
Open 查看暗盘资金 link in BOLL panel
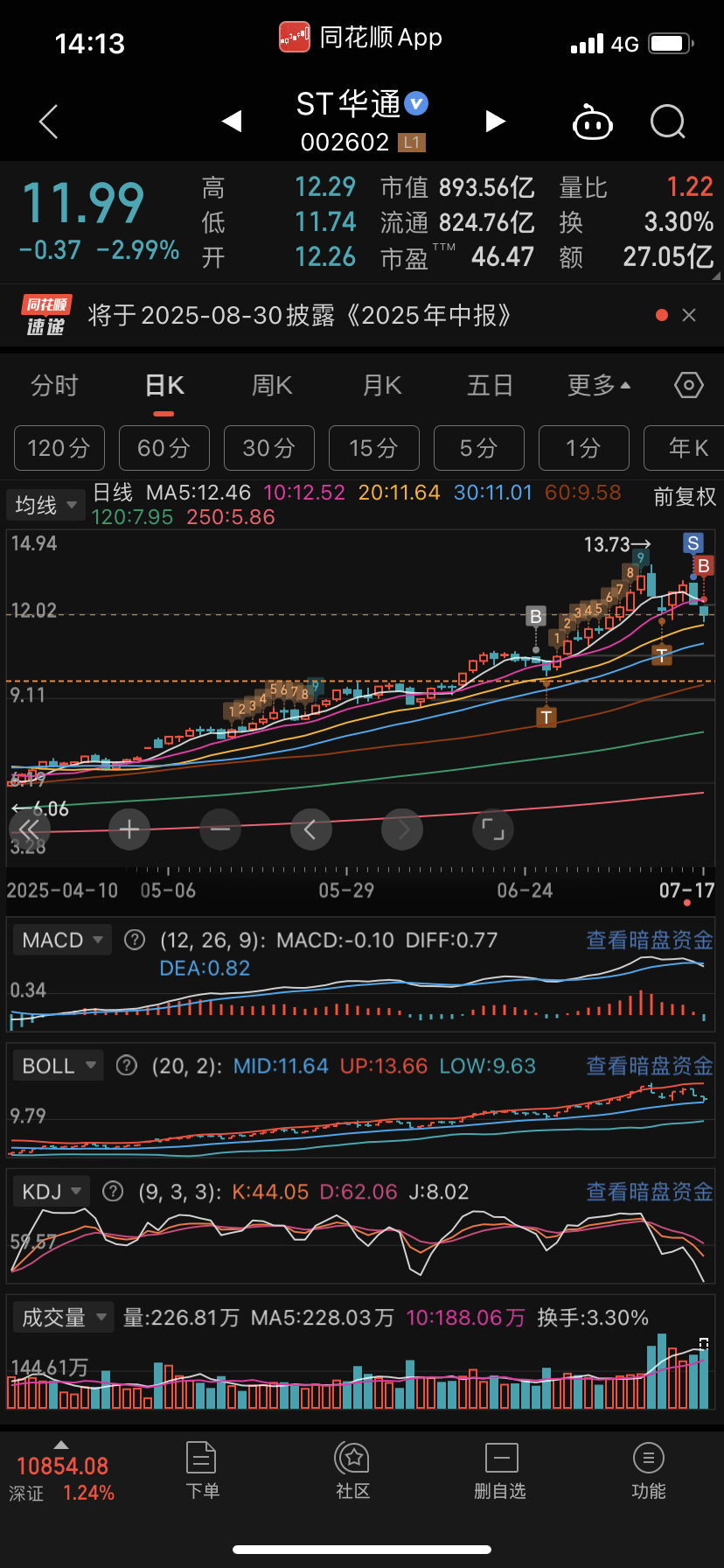[x=650, y=1066]
